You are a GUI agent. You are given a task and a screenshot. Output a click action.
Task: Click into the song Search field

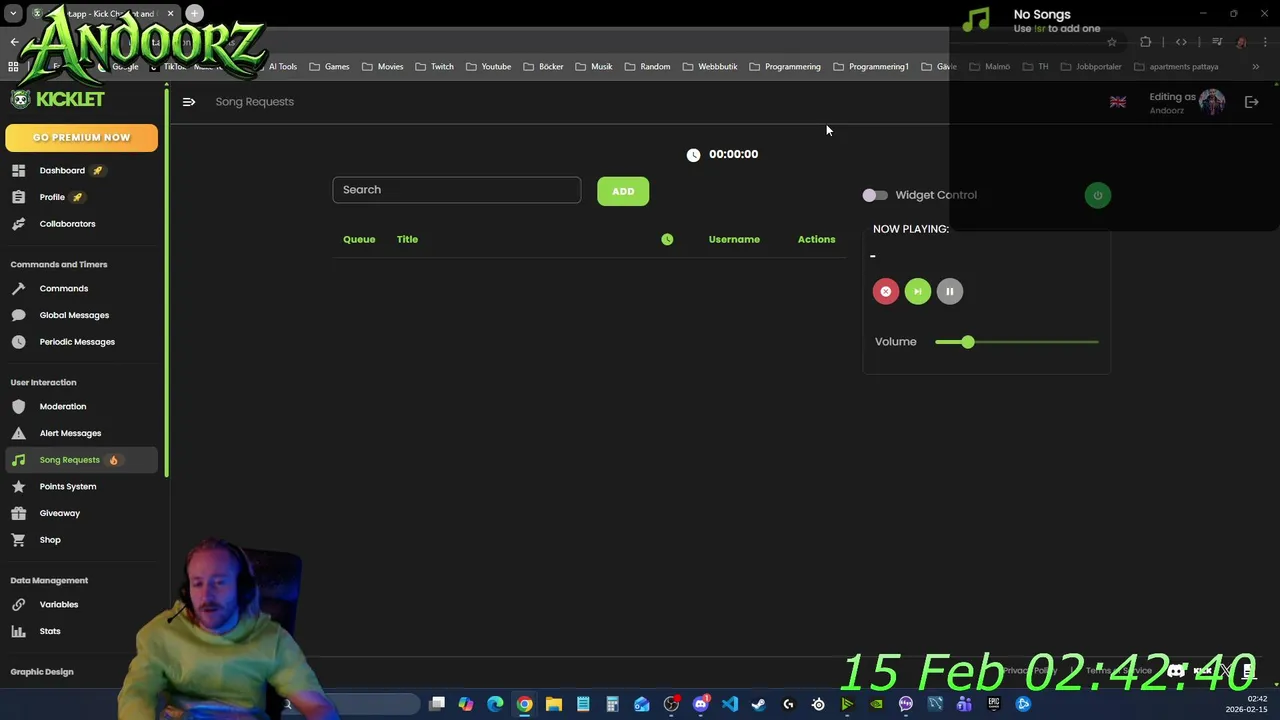click(457, 190)
